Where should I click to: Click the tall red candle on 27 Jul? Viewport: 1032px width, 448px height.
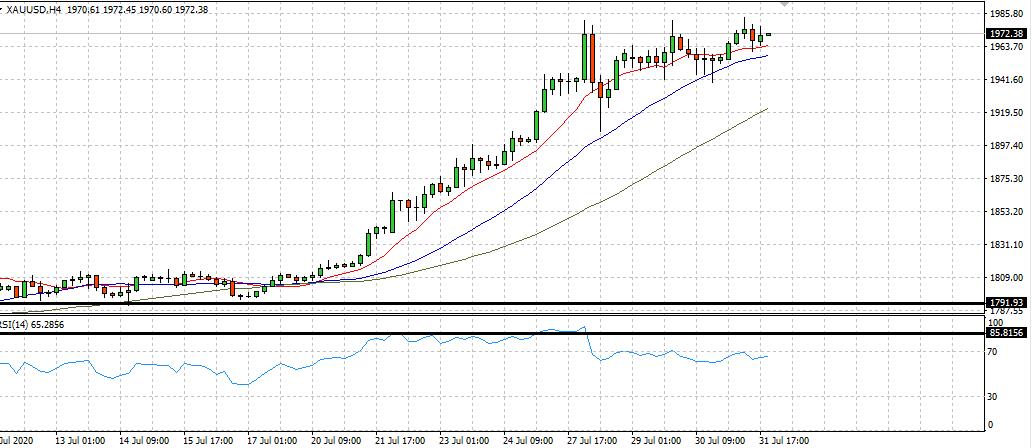click(592, 58)
